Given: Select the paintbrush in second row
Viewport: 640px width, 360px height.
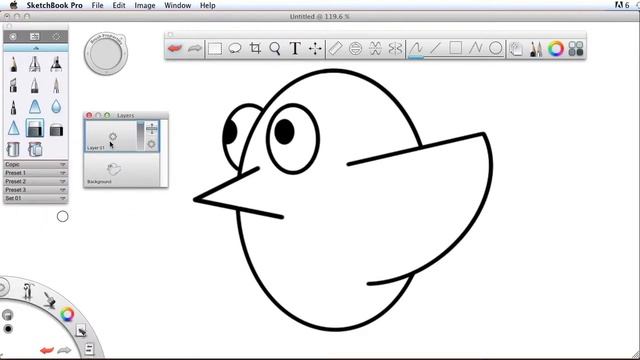Looking at the screenshot, I should [x=35, y=86].
